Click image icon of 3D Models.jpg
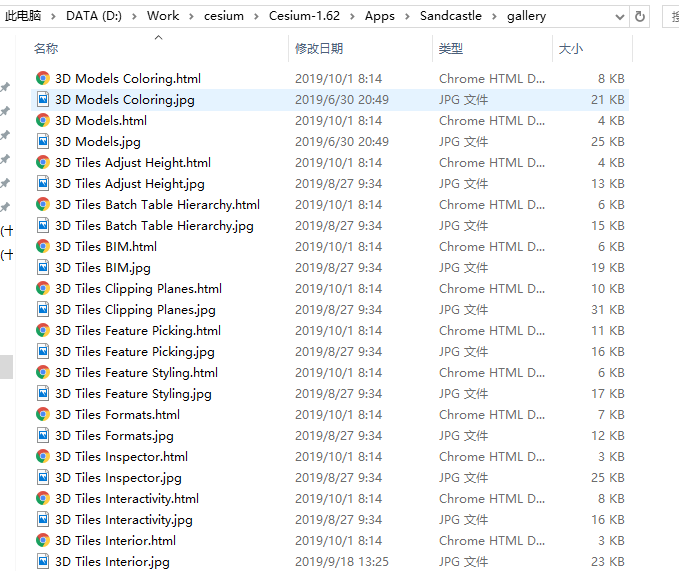This screenshot has width=679, height=584. [42, 142]
